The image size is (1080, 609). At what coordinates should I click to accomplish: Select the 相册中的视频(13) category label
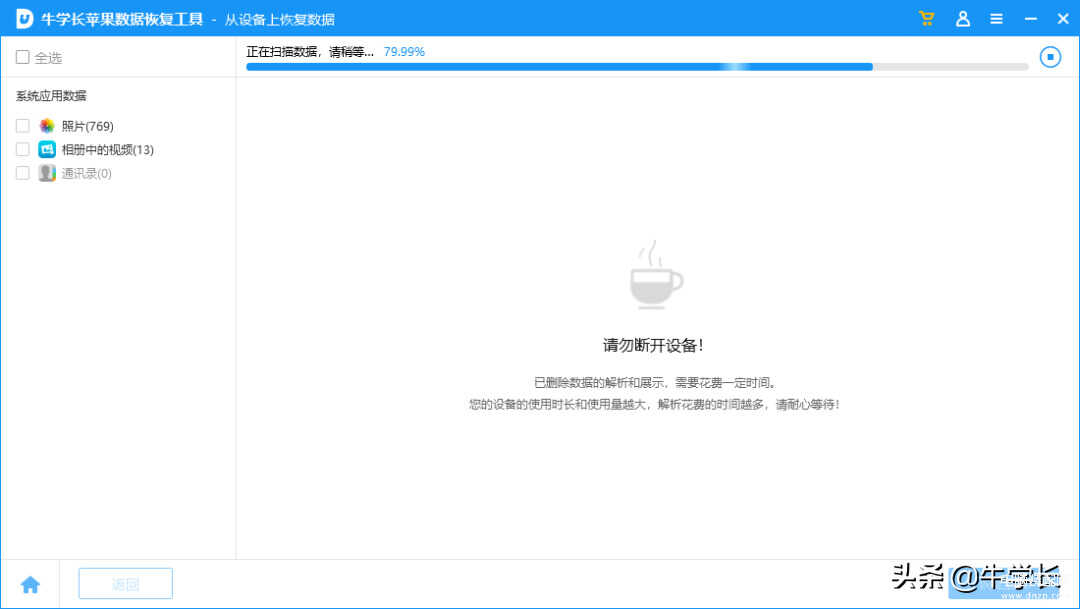click(x=108, y=149)
